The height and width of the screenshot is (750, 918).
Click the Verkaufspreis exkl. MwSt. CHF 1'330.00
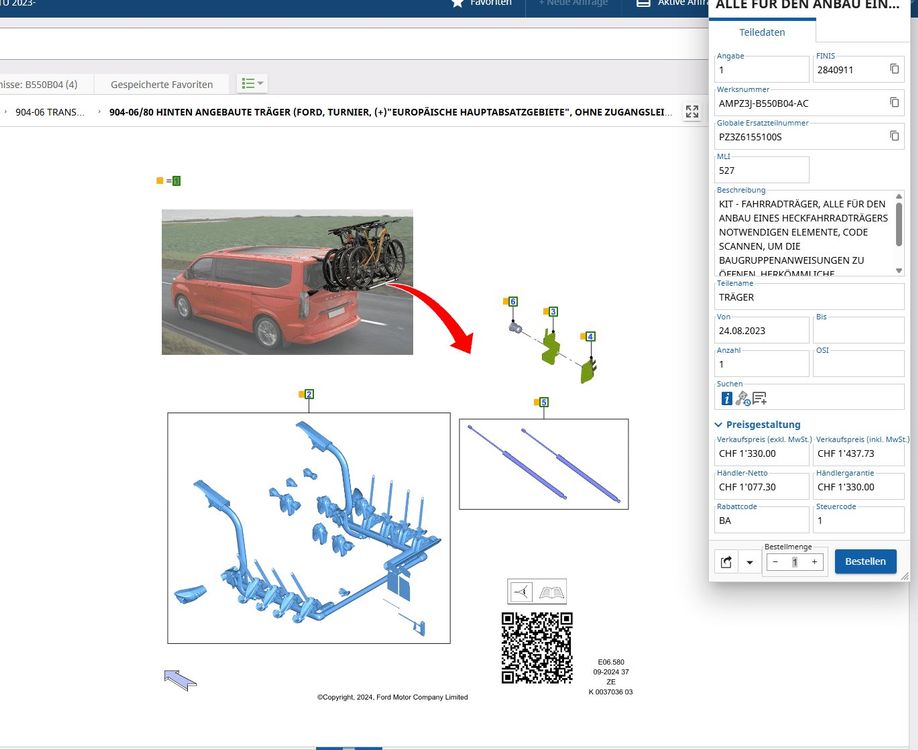[x=762, y=453]
